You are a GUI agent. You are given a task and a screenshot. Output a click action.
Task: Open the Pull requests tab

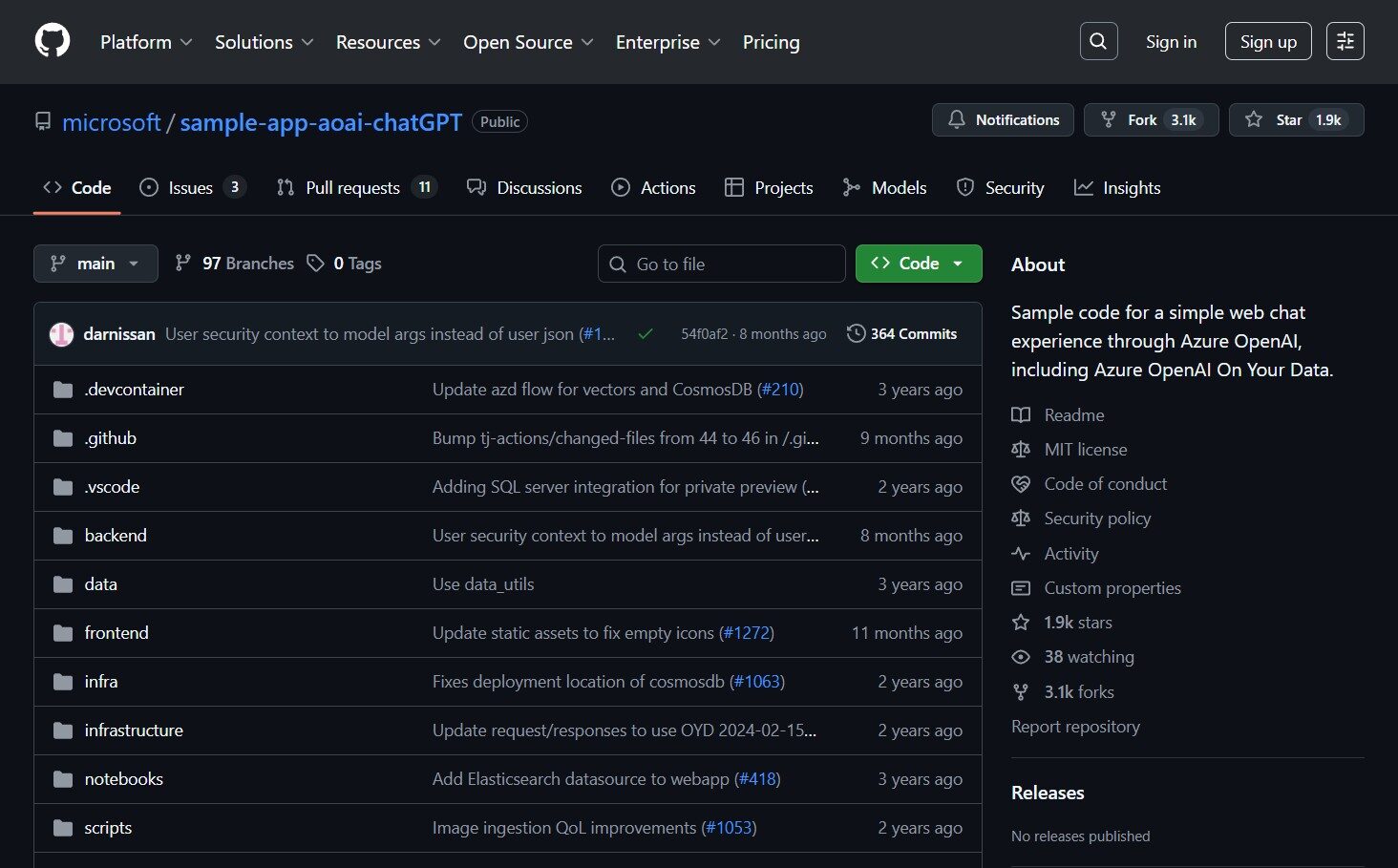point(353,188)
